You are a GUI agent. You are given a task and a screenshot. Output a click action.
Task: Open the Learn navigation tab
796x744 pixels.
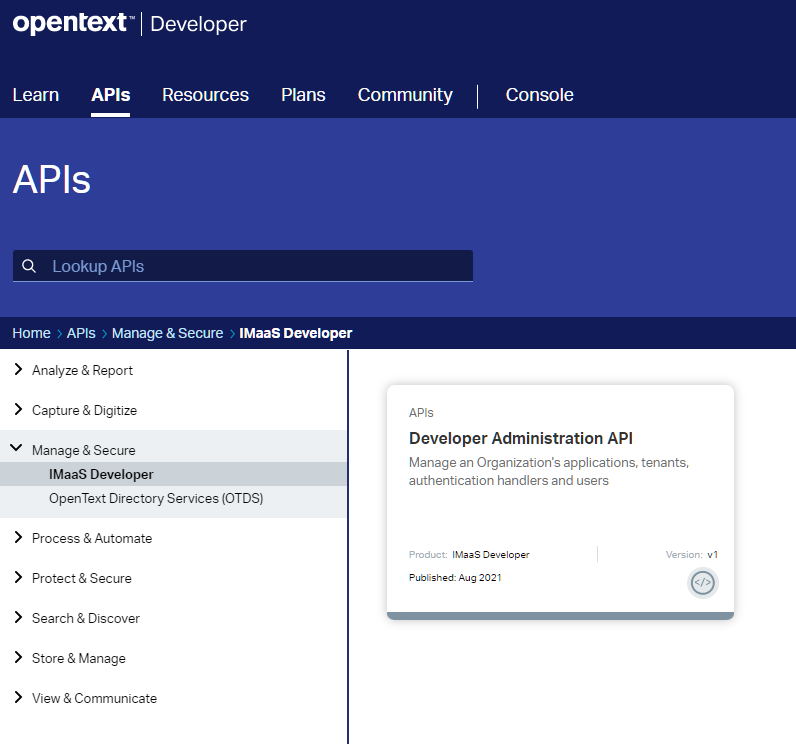click(x=36, y=95)
